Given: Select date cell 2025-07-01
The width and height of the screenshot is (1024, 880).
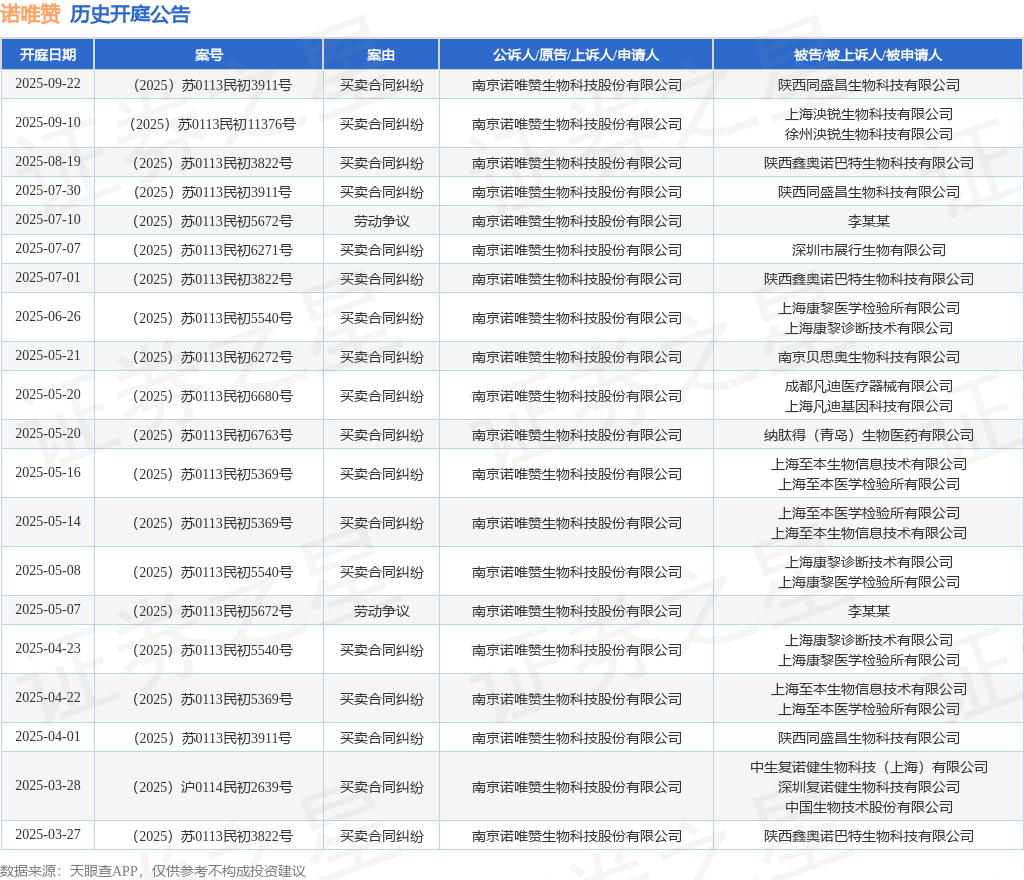Looking at the screenshot, I should (48, 277).
